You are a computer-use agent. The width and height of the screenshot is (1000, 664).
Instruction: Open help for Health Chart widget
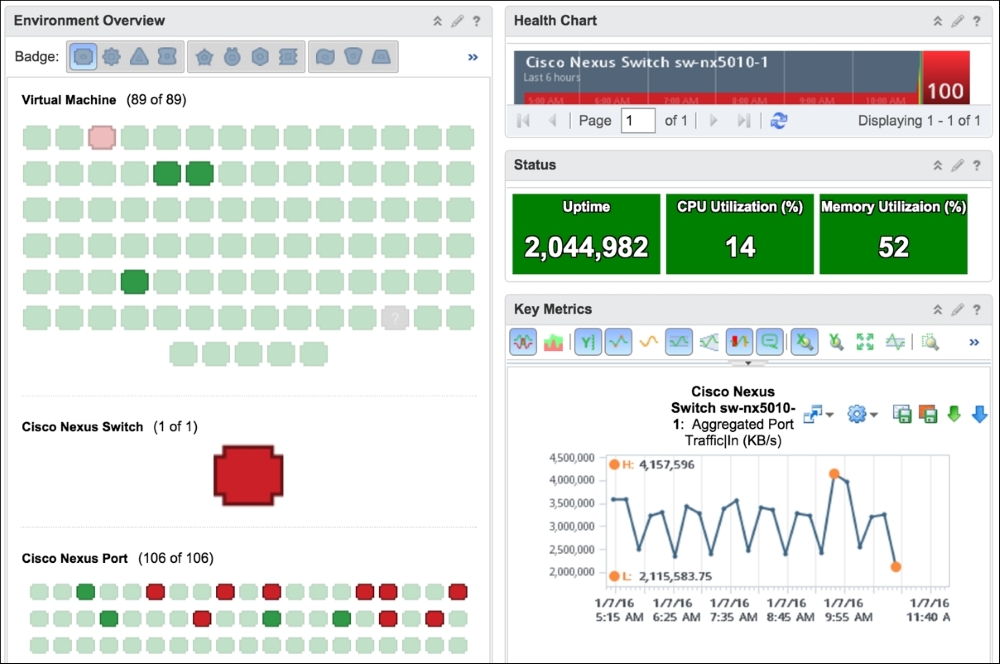click(x=976, y=21)
